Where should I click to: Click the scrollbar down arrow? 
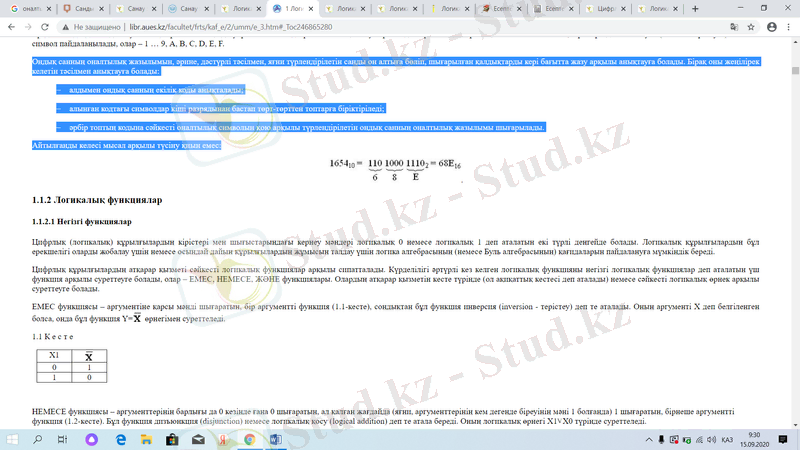[x=795, y=424]
